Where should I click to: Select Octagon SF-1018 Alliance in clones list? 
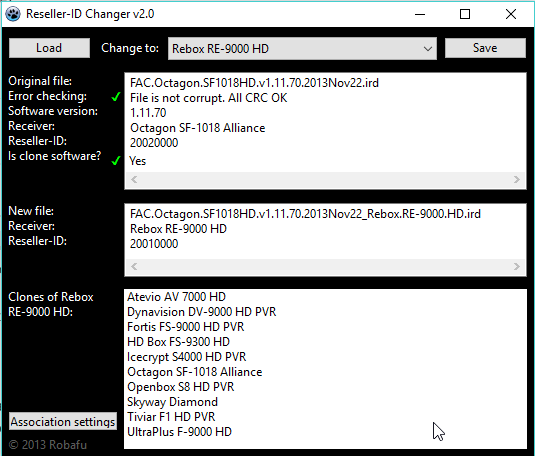[x=194, y=372]
